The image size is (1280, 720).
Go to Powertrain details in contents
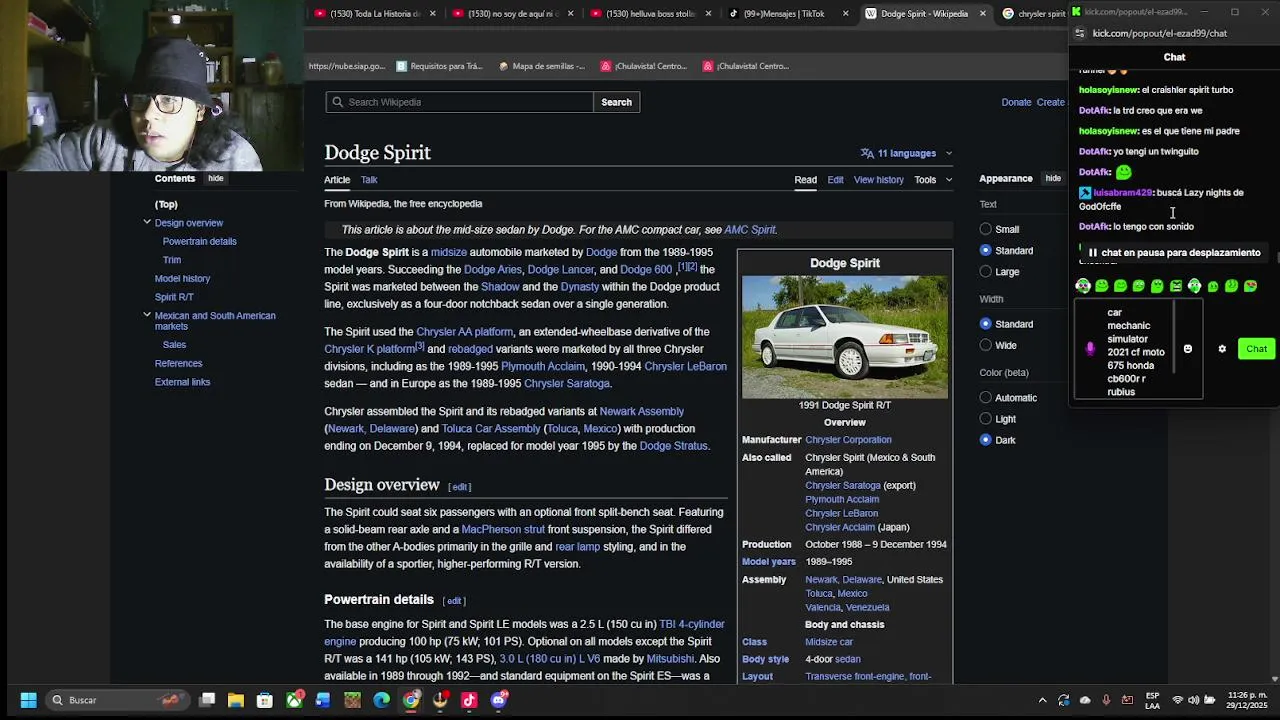tap(200, 241)
